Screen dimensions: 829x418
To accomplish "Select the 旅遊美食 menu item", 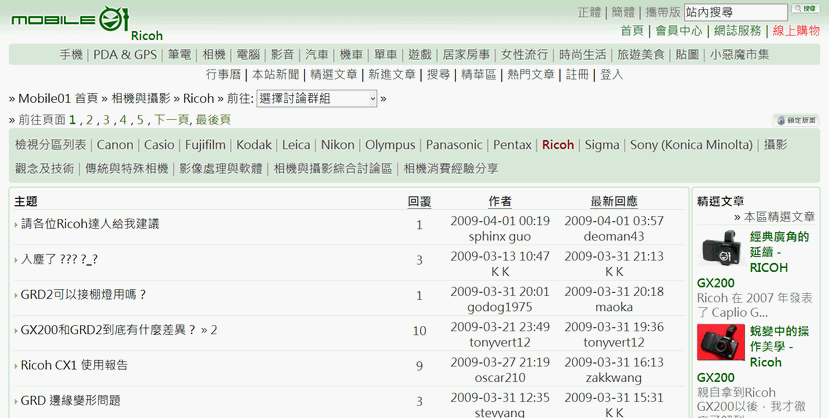I will tap(641, 54).
